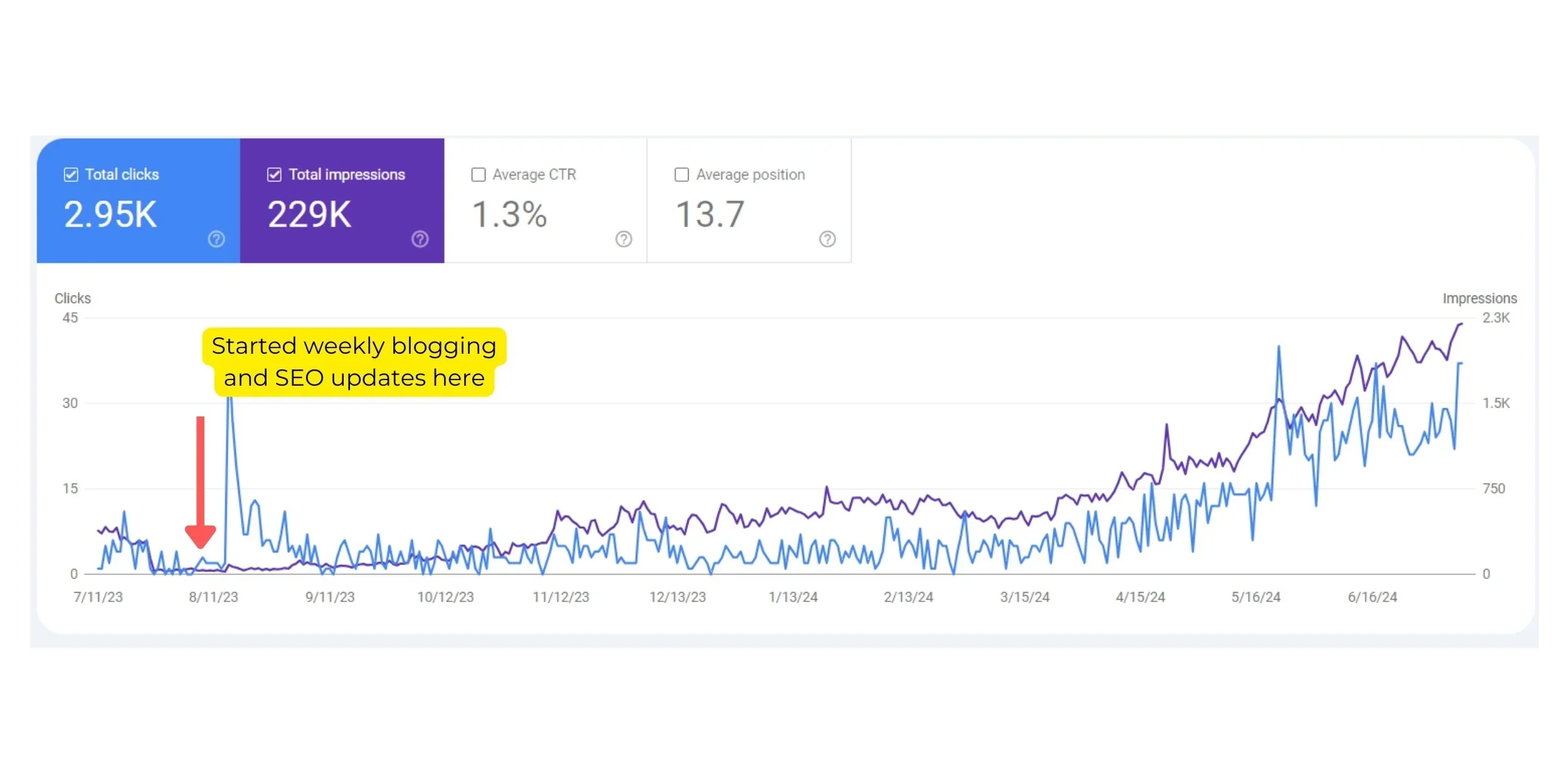Click the Total impressions help icon
1568x784 pixels.
coord(420,239)
